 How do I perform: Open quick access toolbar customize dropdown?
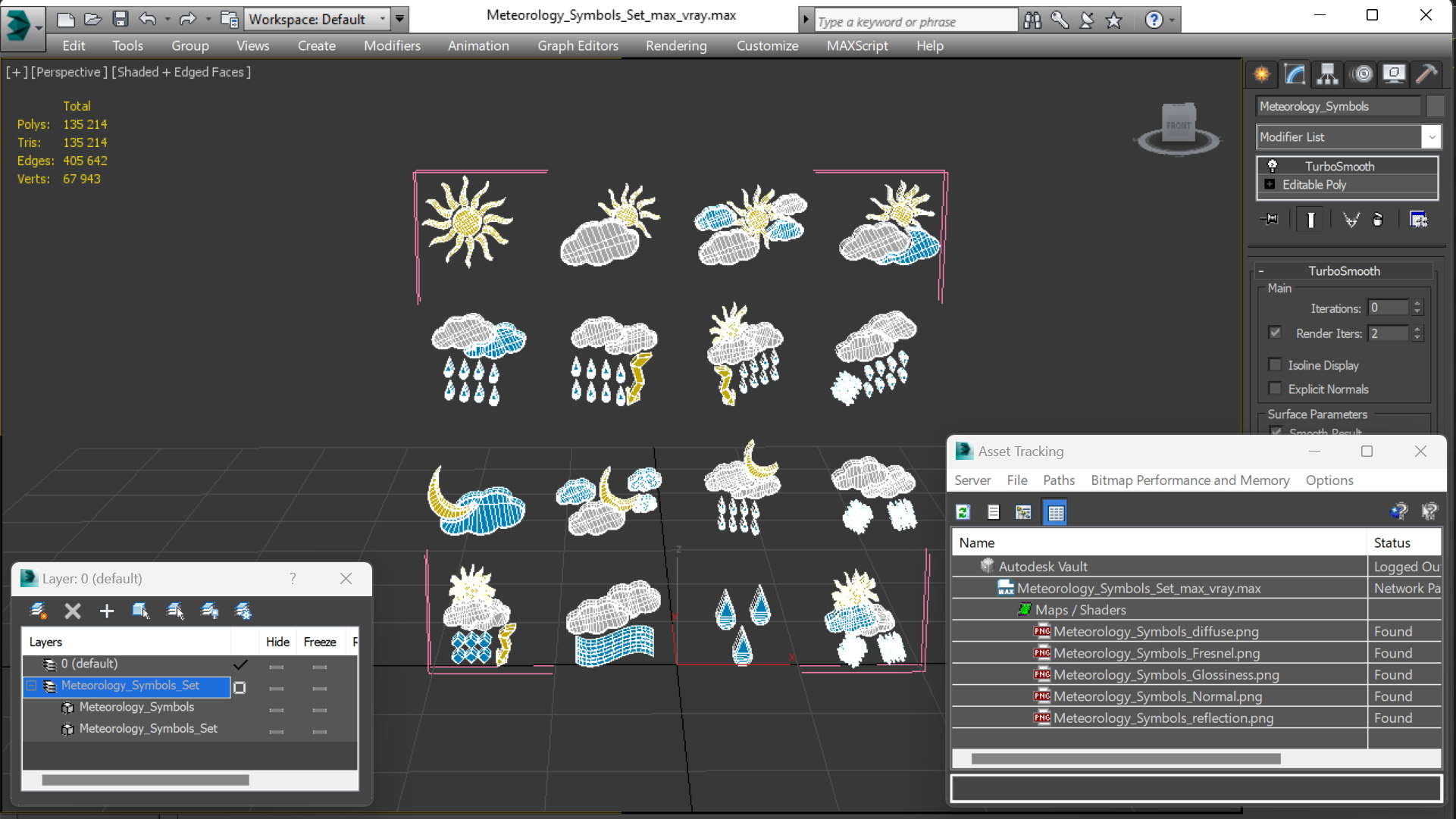pyautogui.click(x=399, y=19)
